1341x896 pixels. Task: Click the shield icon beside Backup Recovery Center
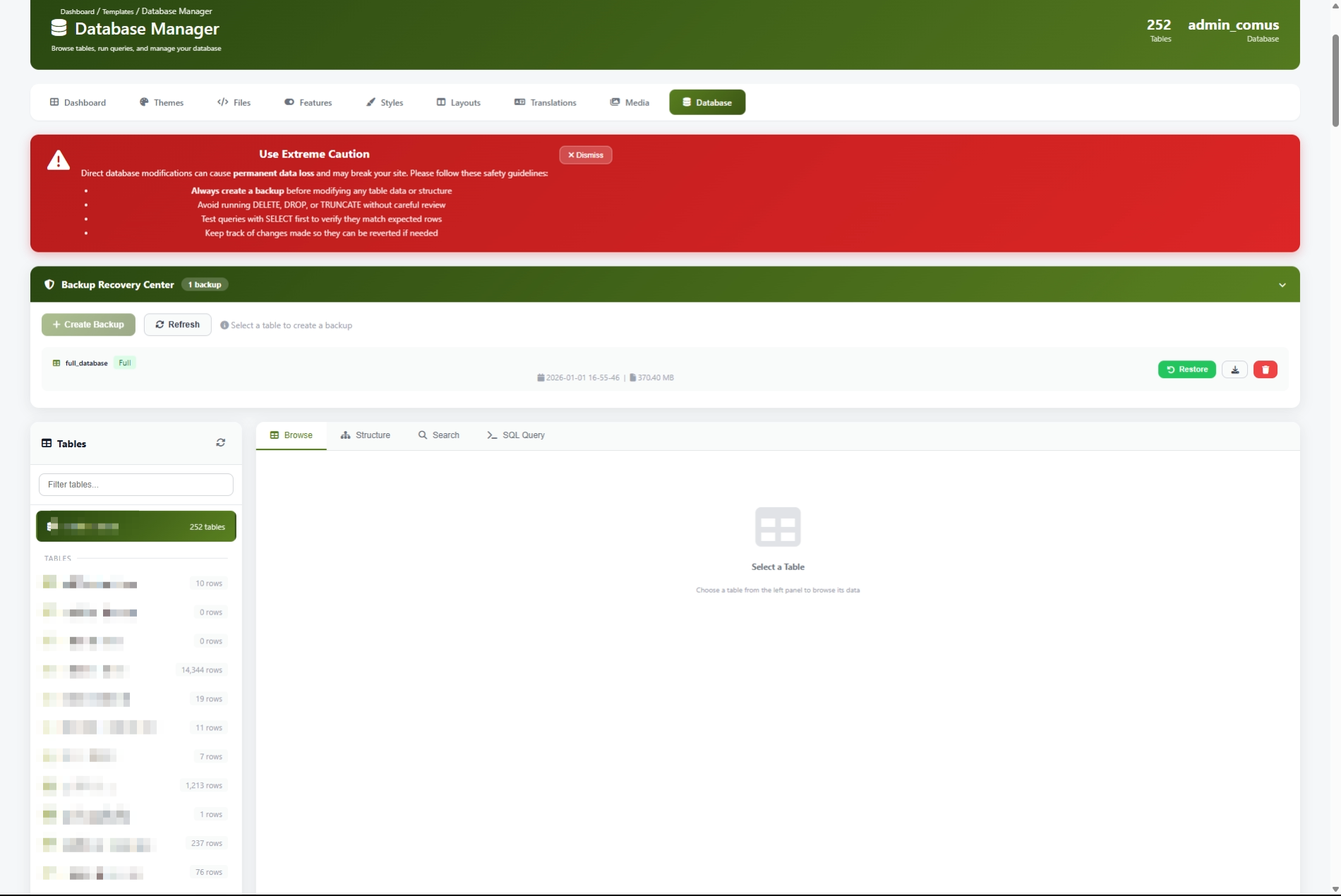point(49,285)
